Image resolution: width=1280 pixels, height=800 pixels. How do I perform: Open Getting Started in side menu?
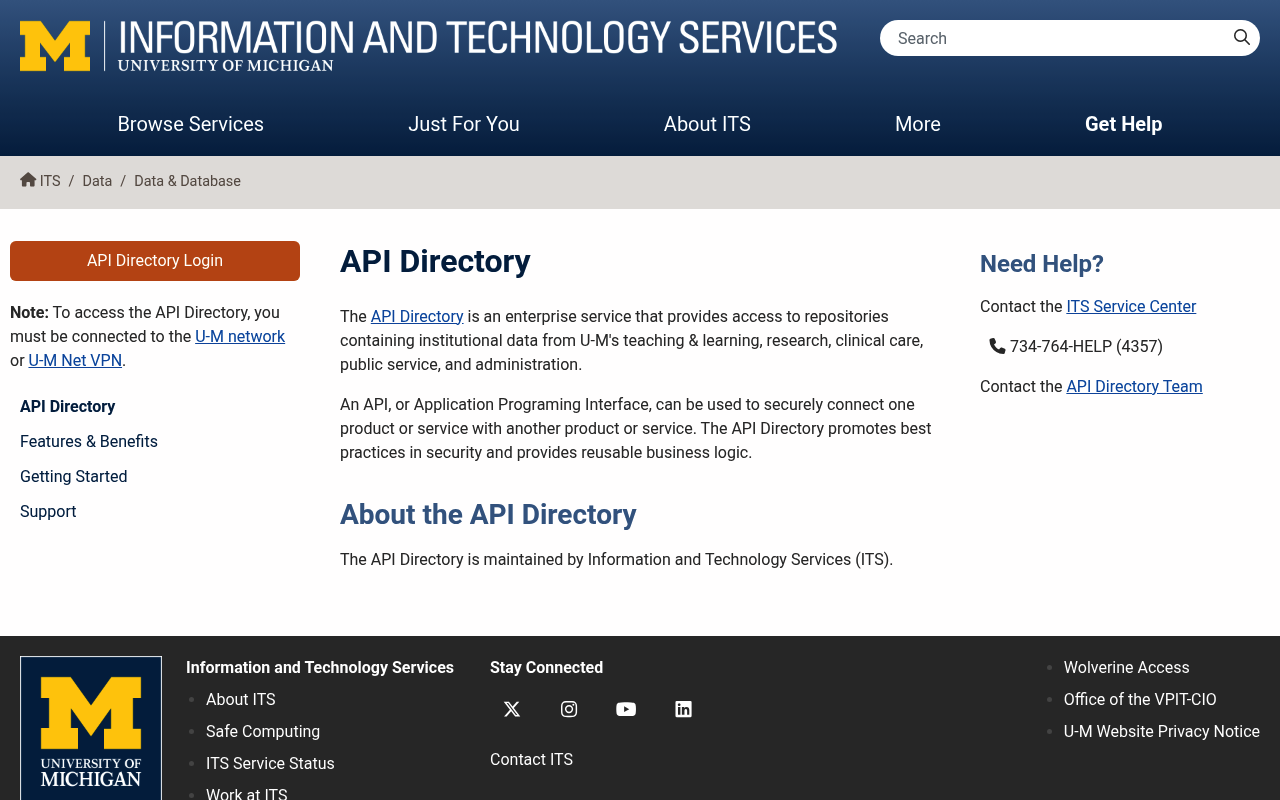click(74, 477)
